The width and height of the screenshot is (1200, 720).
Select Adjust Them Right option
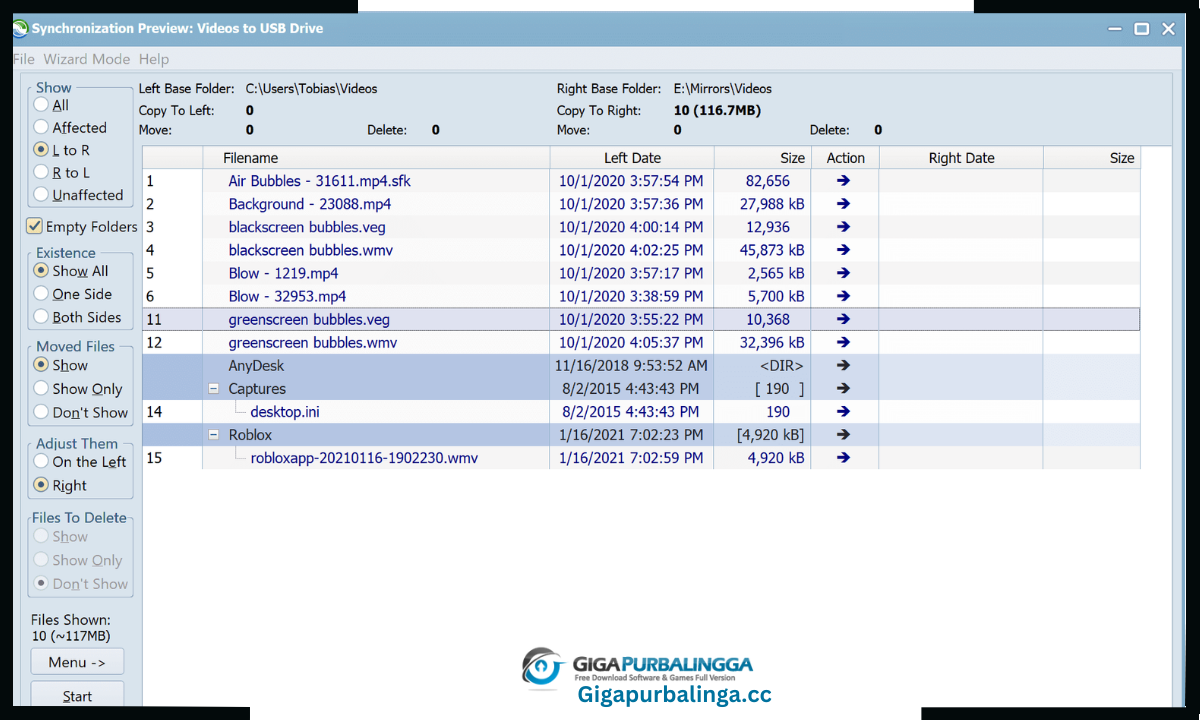(x=41, y=485)
